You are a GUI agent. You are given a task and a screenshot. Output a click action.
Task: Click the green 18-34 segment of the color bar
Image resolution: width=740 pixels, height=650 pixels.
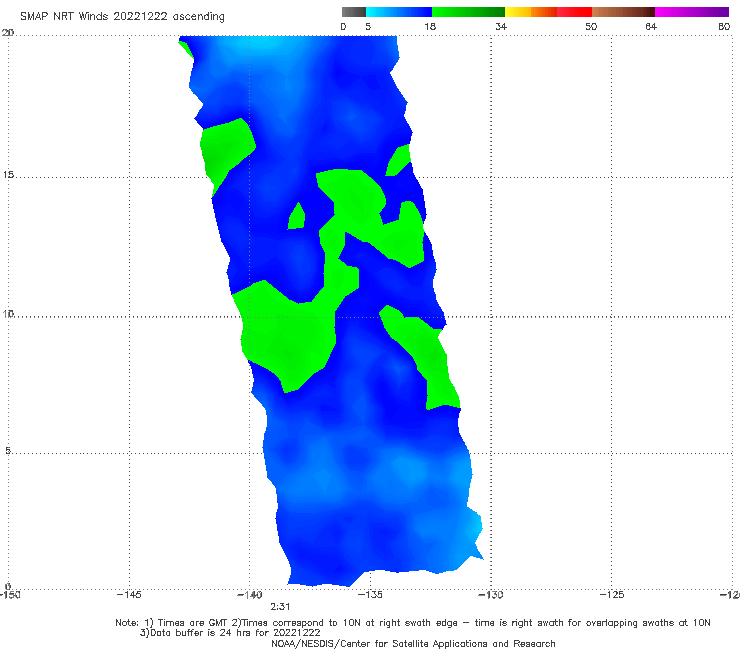click(468, 12)
